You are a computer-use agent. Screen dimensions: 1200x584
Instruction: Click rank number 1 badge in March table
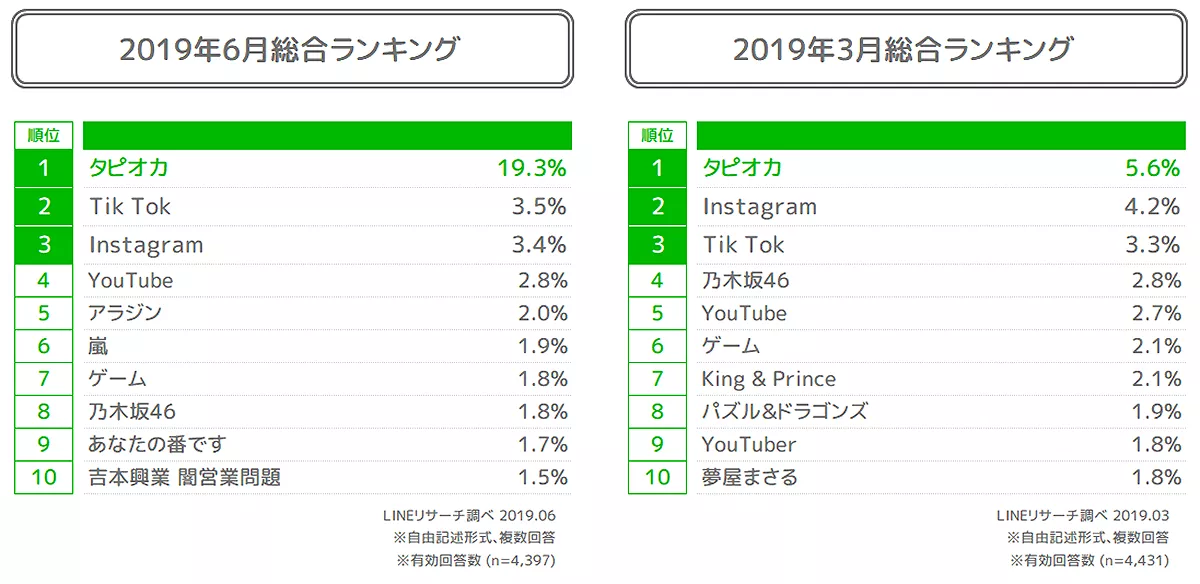pyautogui.click(x=657, y=168)
